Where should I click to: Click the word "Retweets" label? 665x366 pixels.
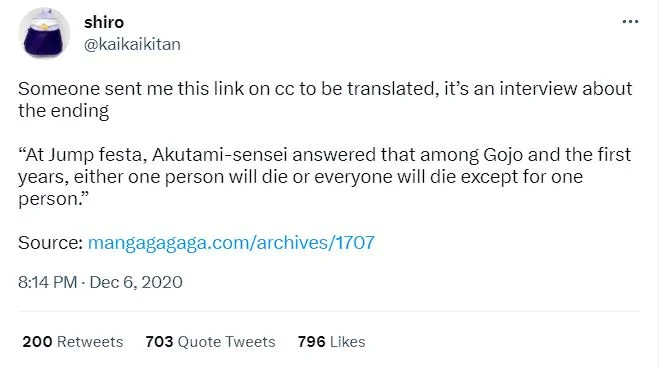point(90,341)
